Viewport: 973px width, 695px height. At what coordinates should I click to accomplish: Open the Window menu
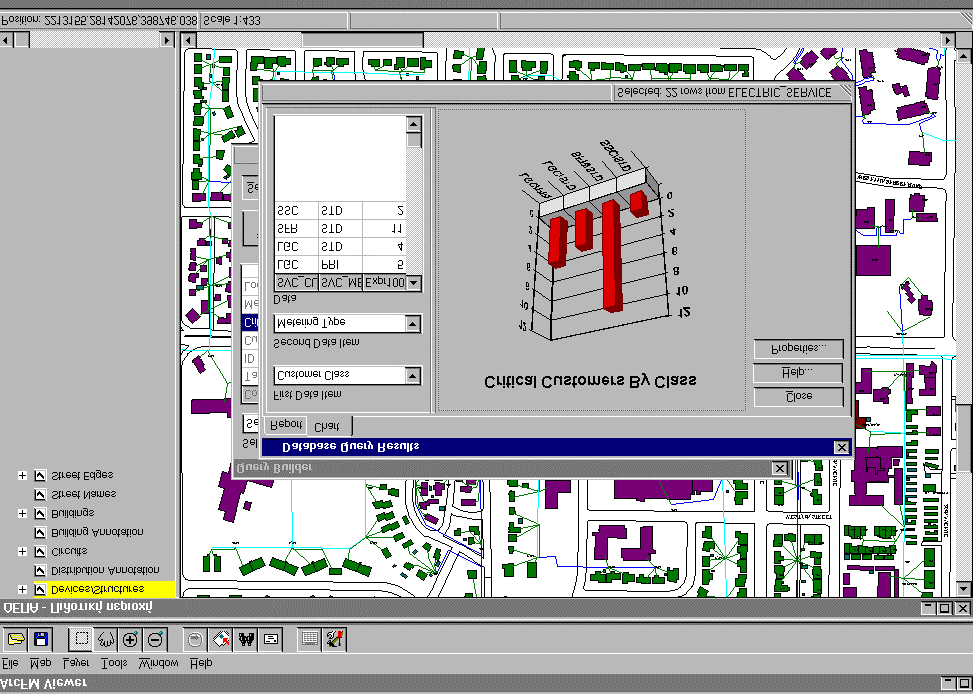159,663
